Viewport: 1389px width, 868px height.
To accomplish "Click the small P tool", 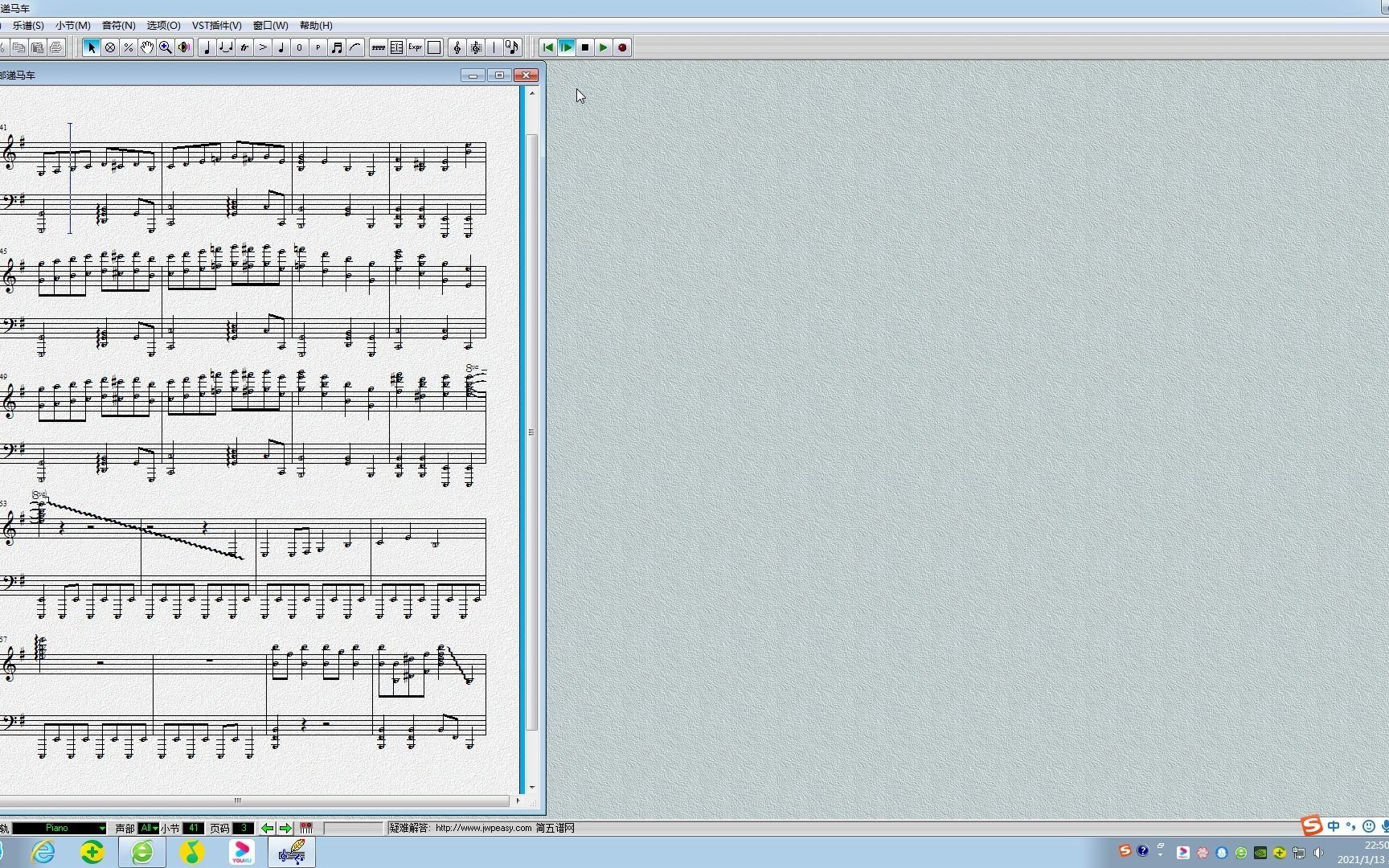I will pyautogui.click(x=318, y=47).
